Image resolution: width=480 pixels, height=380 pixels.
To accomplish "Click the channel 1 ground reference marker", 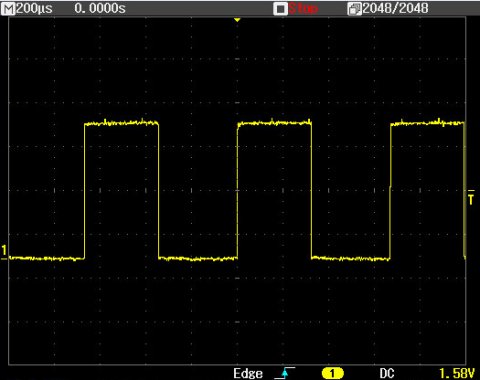I will (x=4, y=252).
